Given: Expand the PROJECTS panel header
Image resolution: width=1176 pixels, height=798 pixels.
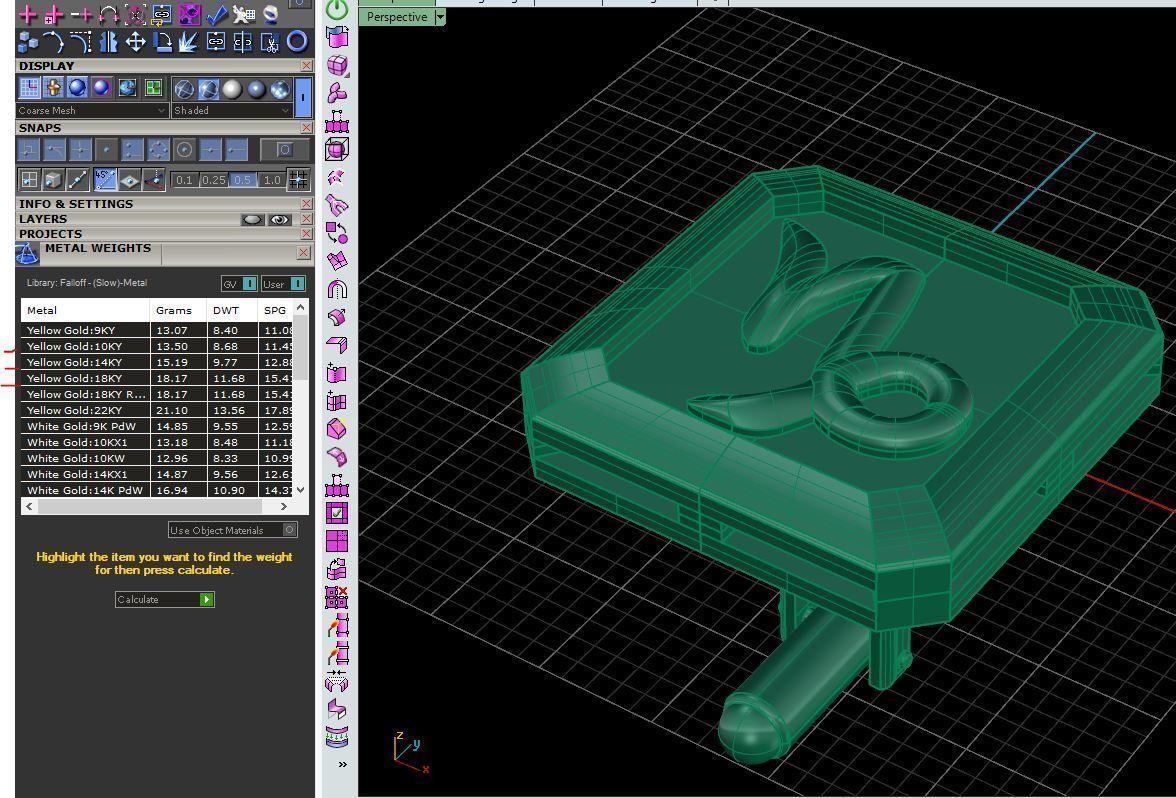Looking at the screenshot, I should pos(158,234).
